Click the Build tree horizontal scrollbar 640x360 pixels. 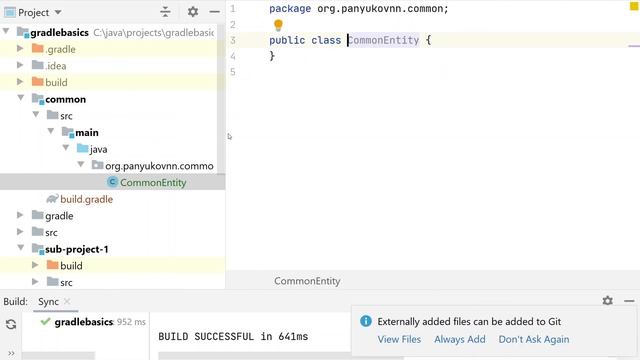tap(58, 356)
